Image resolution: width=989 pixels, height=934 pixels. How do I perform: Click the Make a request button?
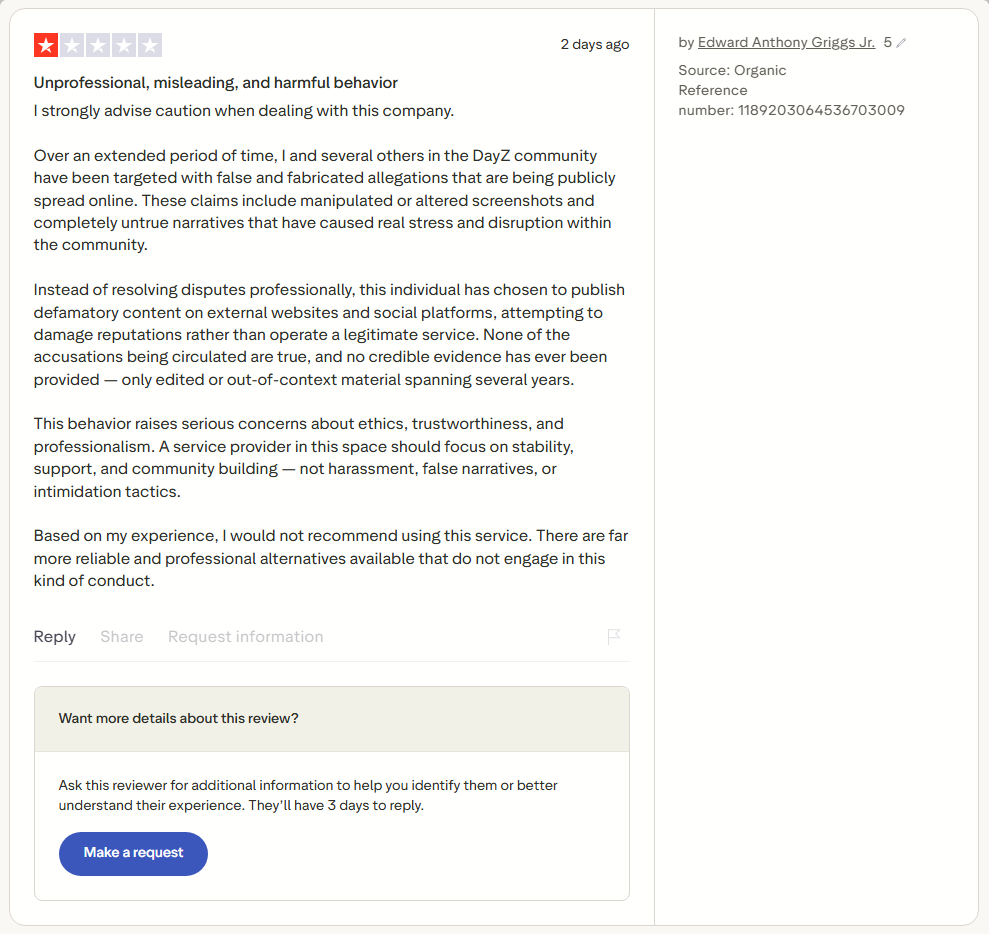(133, 853)
